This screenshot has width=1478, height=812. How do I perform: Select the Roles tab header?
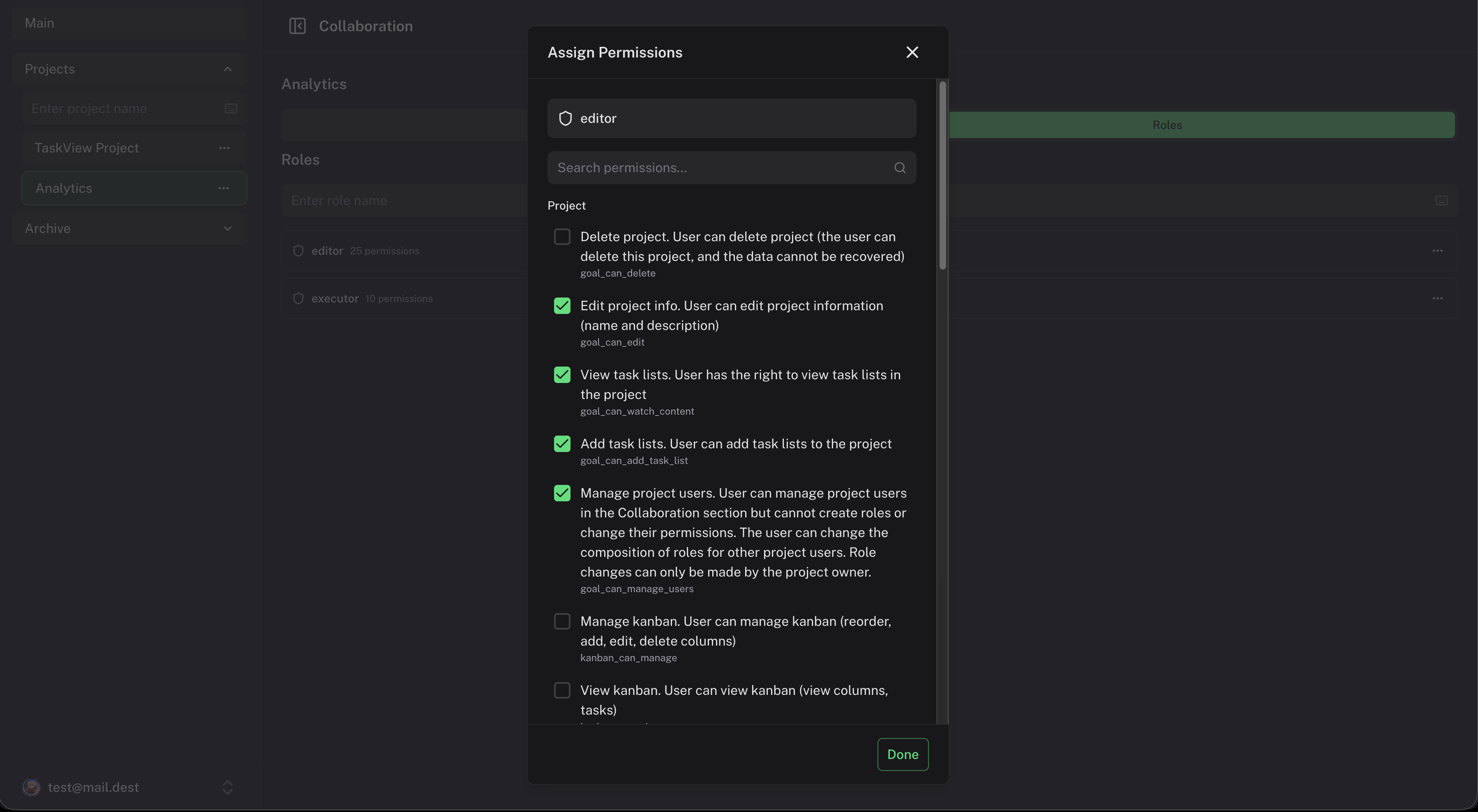click(x=1167, y=125)
